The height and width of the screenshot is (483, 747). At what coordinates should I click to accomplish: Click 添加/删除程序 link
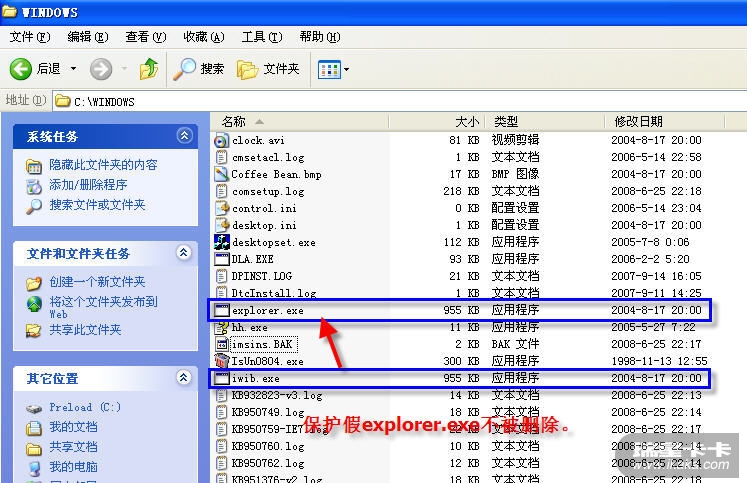tap(88, 185)
